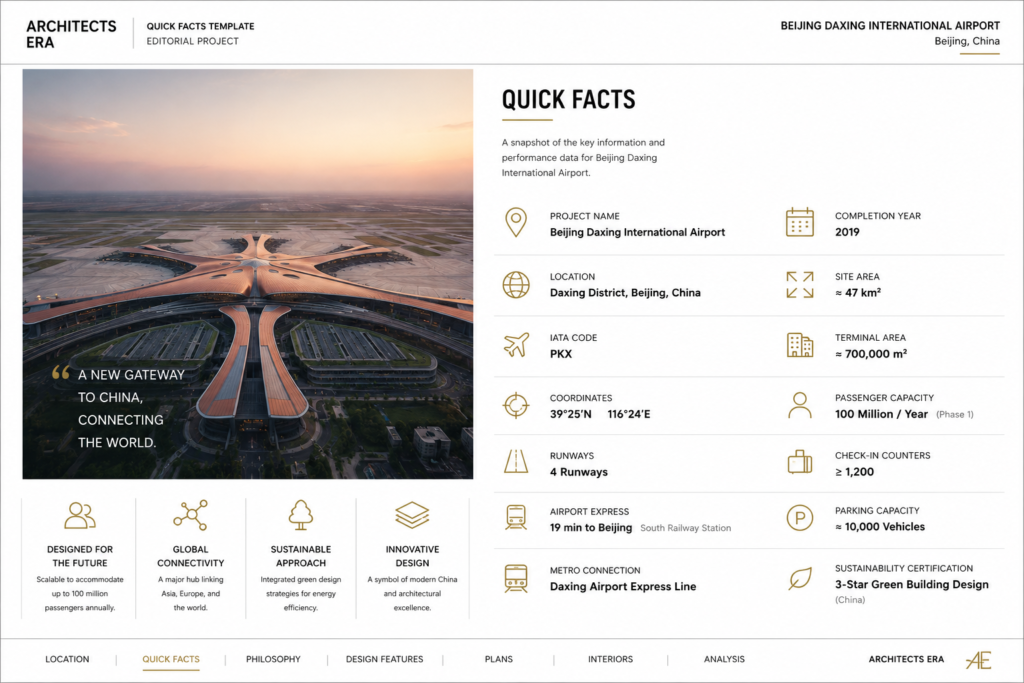
Task: Open the Location tab in the footer
Action: point(67,659)
